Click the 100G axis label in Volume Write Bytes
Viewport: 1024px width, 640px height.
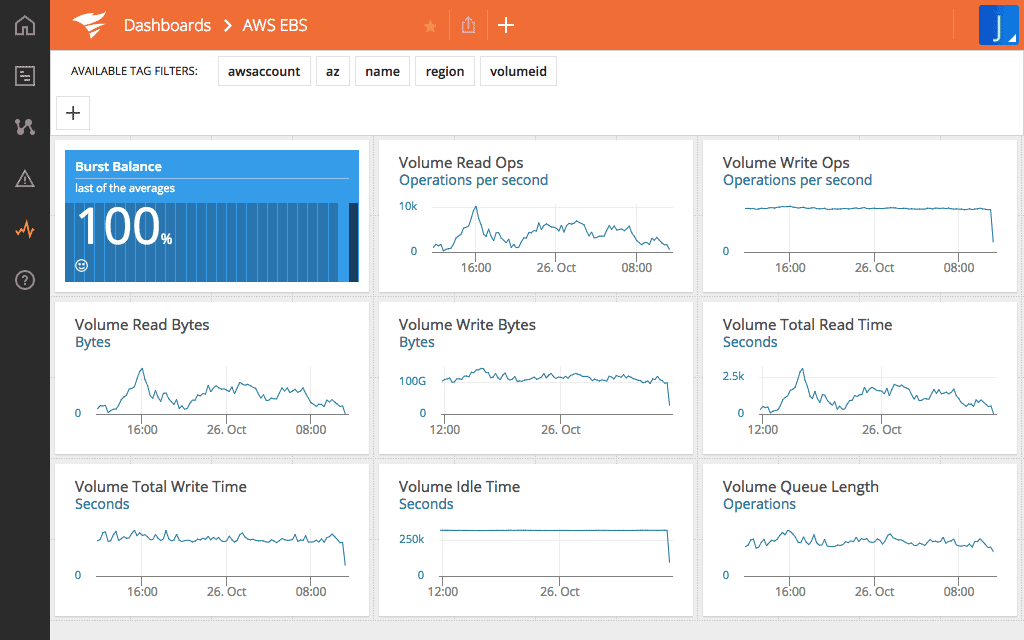click(x=412, y=381)
